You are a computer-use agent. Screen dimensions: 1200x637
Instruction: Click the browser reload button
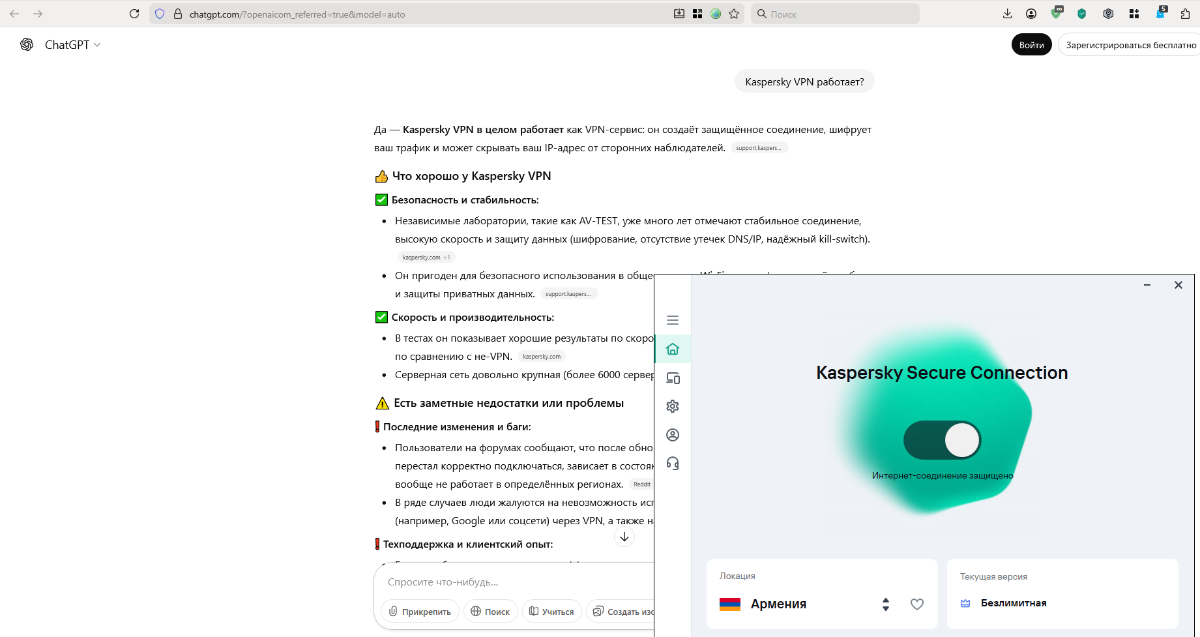pyautogui.click(x=134, y=14)
